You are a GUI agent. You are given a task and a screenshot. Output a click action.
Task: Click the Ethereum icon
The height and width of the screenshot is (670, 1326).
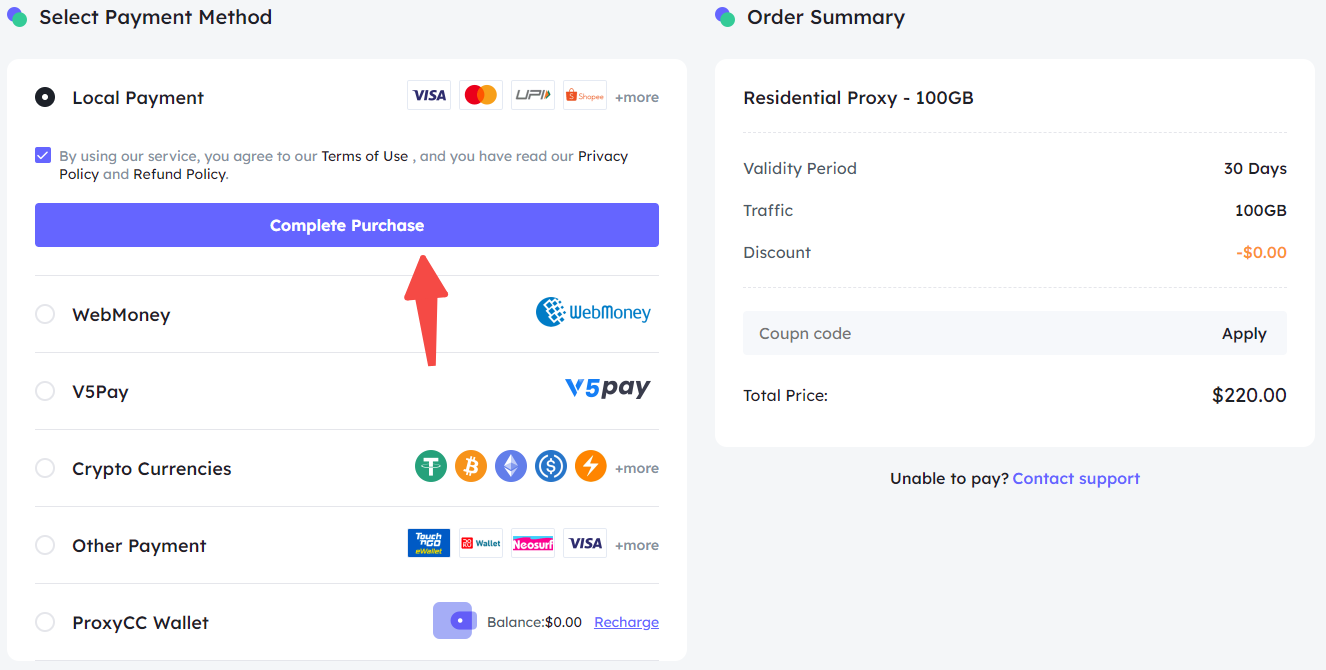(x=511, y=466)
